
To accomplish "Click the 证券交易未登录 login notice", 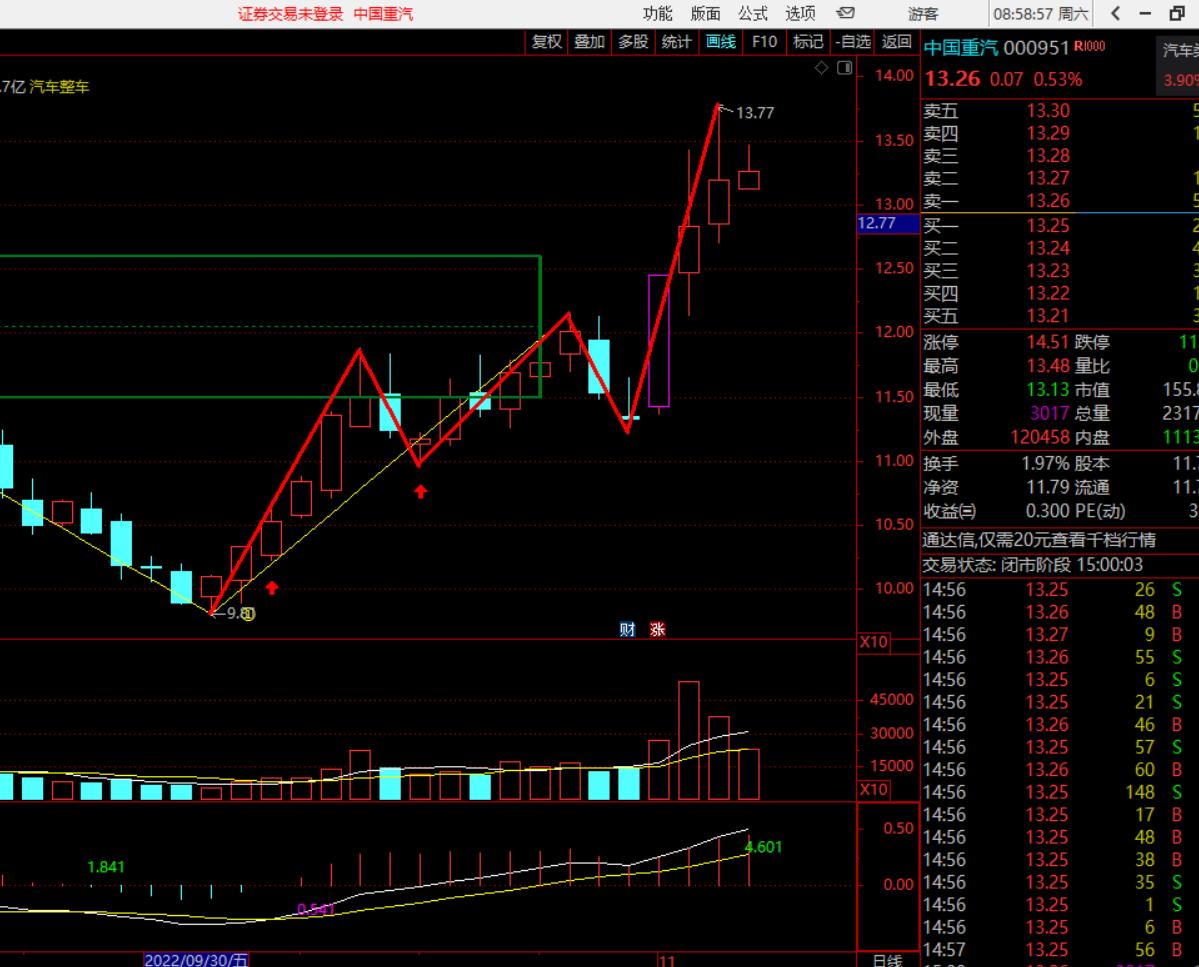I will 291,14.
